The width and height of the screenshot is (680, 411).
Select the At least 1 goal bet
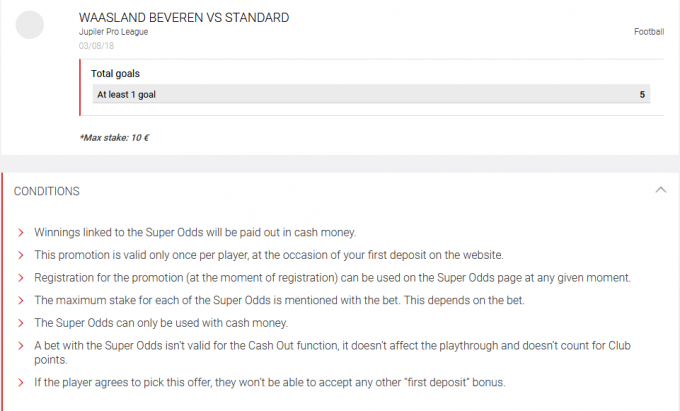click(371, 94)
